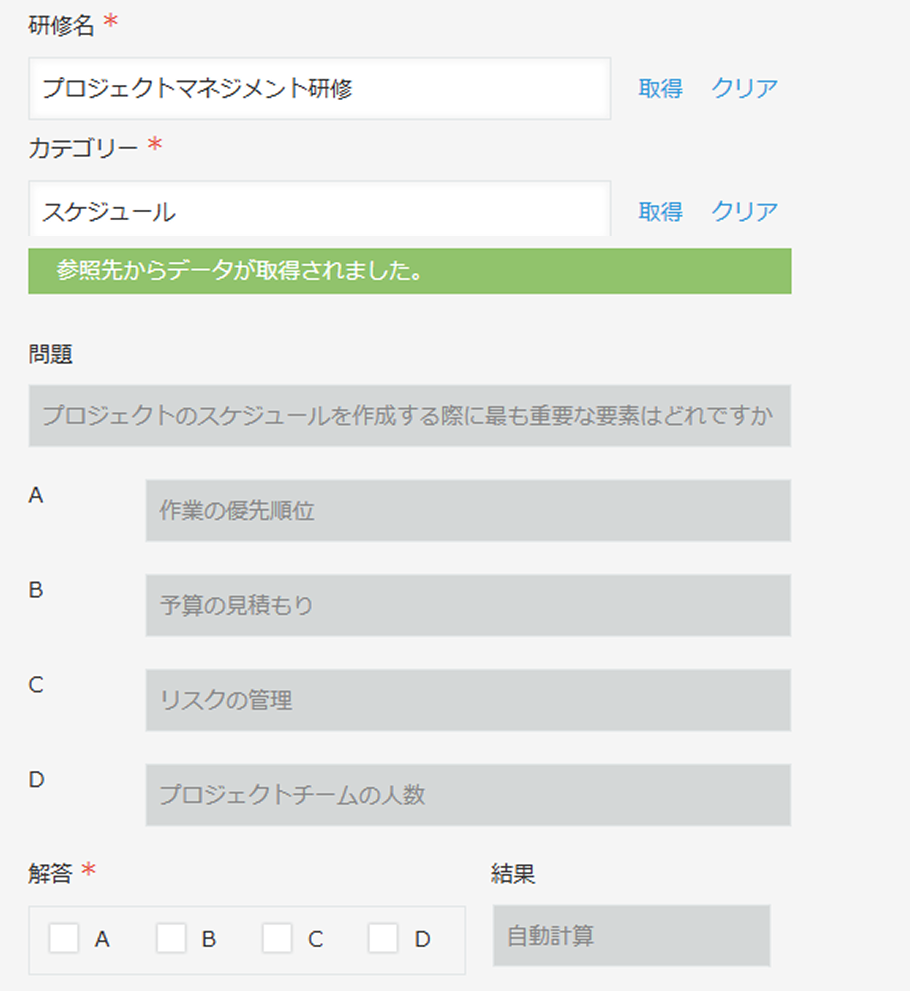Click the 研修名 input field
Viewport: 910px width, 991px height.
319,88
